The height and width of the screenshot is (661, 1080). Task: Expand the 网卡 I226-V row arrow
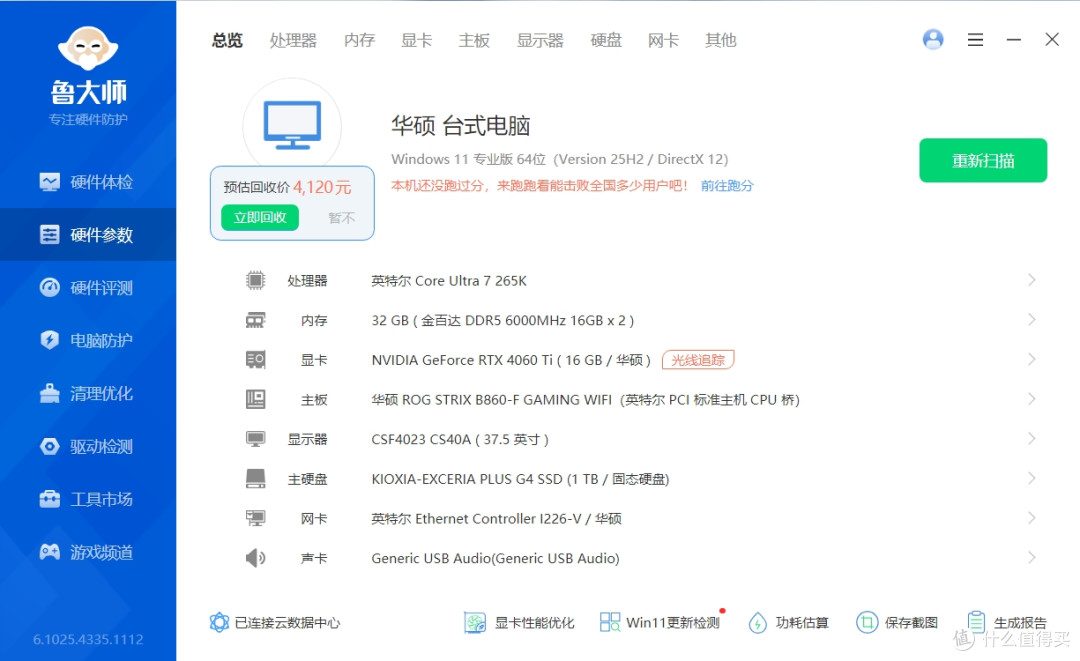coord(1031,518)
